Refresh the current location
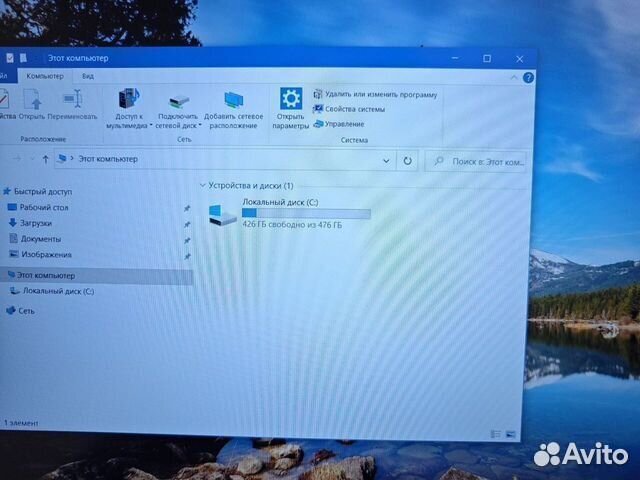This screenshot has width=640, height=480. [x=407, y=161]
